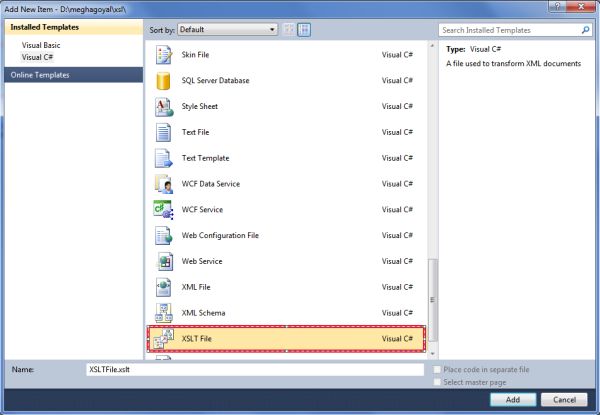Select the Web Configuration File label
This screenshot has width=600, height=415.
coord(220,236)
